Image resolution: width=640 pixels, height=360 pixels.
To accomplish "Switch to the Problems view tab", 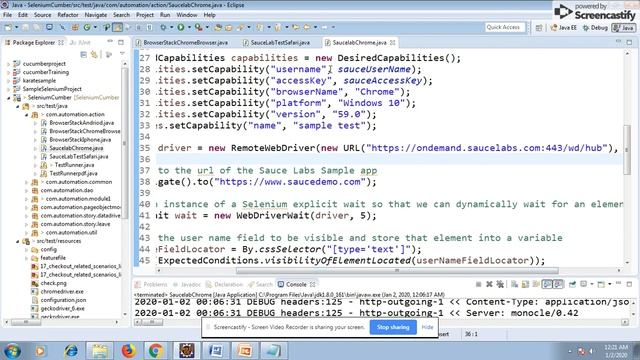I will 155,284.
